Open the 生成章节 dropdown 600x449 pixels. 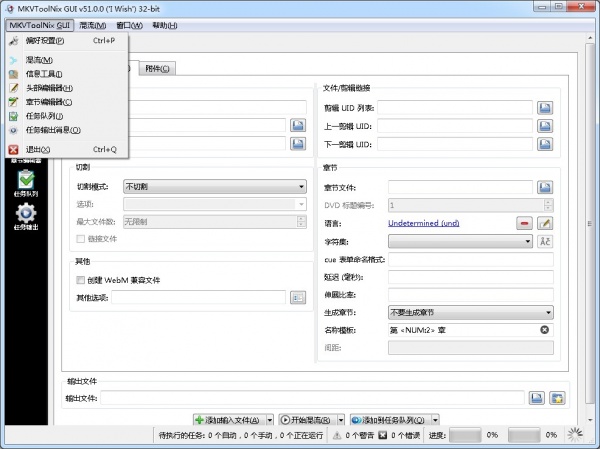pos(470,313)
